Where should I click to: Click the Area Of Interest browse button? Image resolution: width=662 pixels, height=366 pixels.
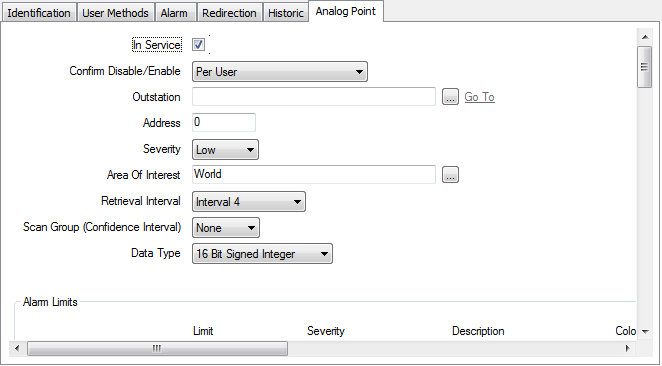pos(450,175)
